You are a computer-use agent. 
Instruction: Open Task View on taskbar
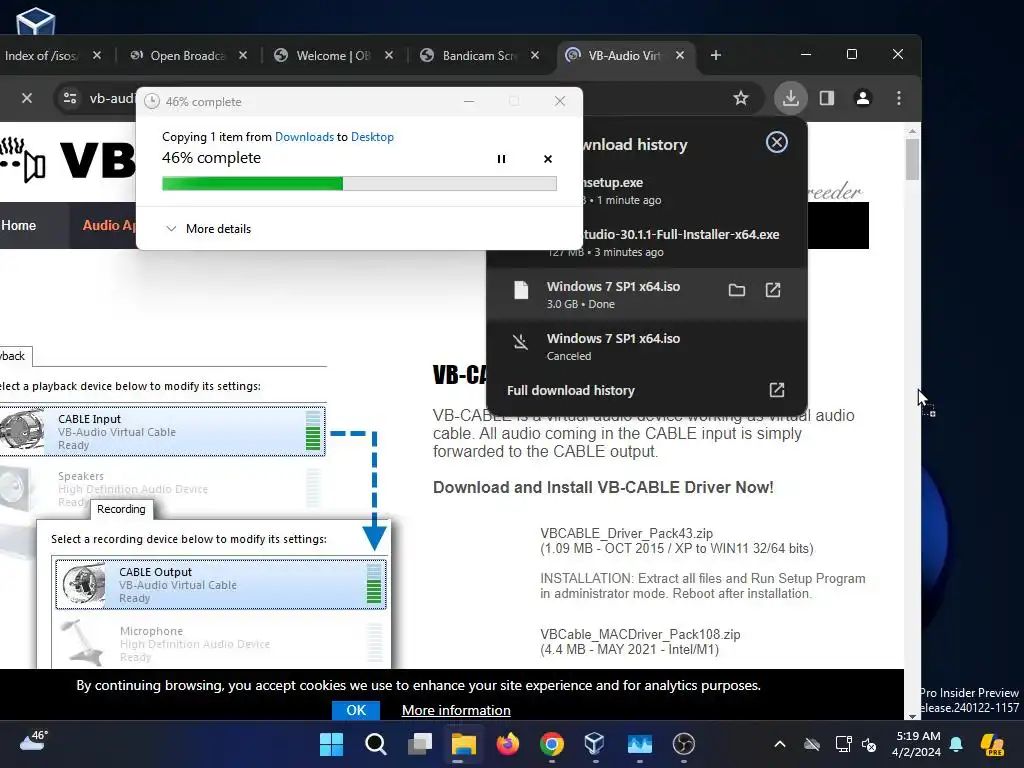pos(420,744)
